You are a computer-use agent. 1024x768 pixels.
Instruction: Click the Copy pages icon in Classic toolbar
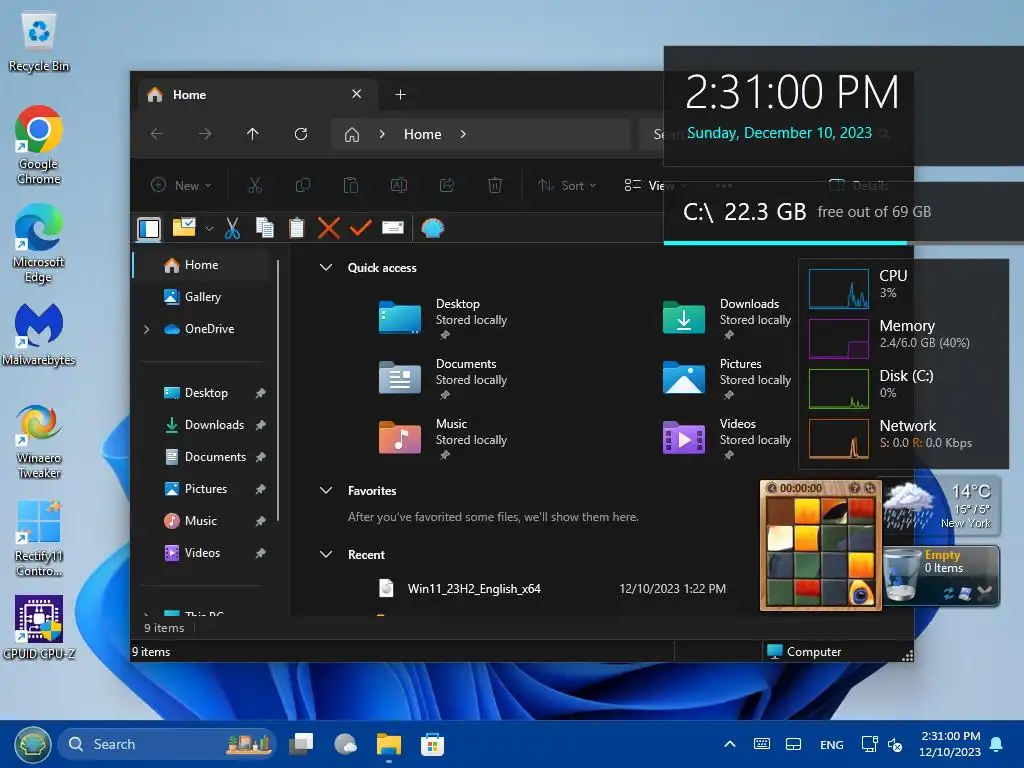[264, 227]
